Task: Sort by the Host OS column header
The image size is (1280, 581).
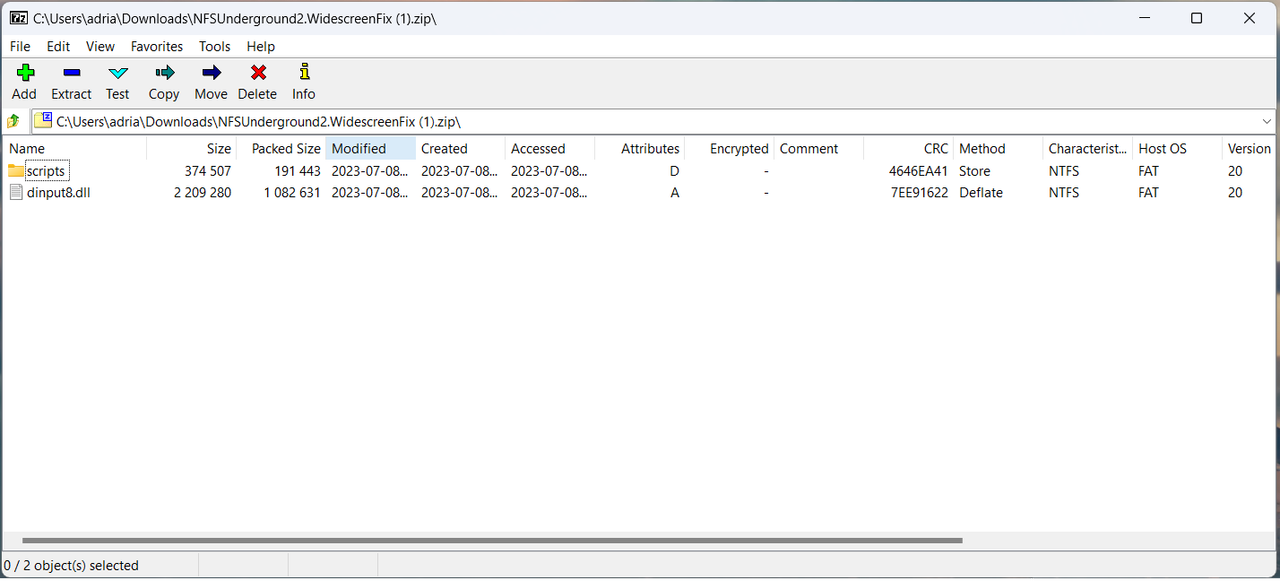Action: click(1177, 148)
